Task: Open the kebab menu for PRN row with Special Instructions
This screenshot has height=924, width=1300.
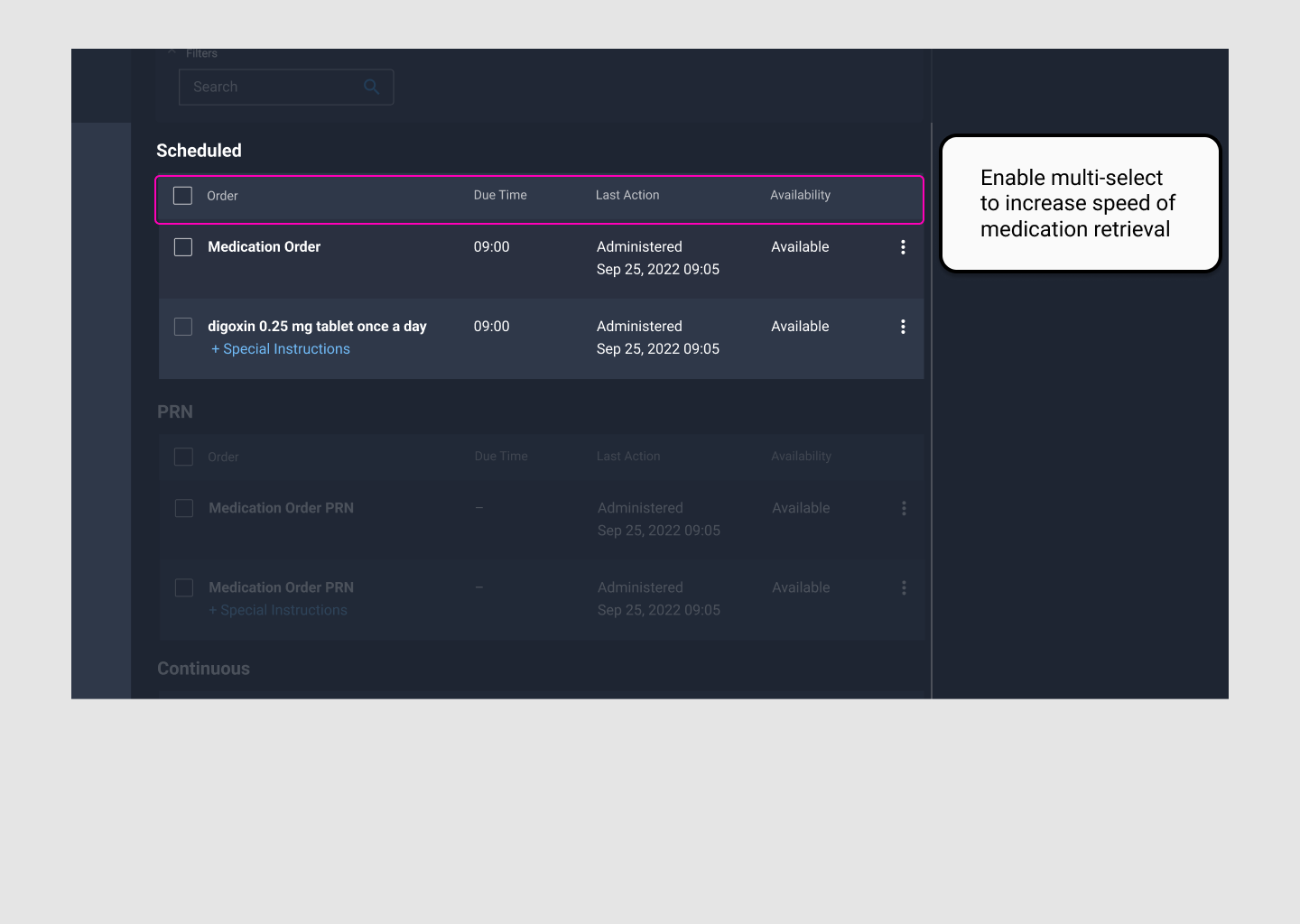Action: (x=904, y=588)
